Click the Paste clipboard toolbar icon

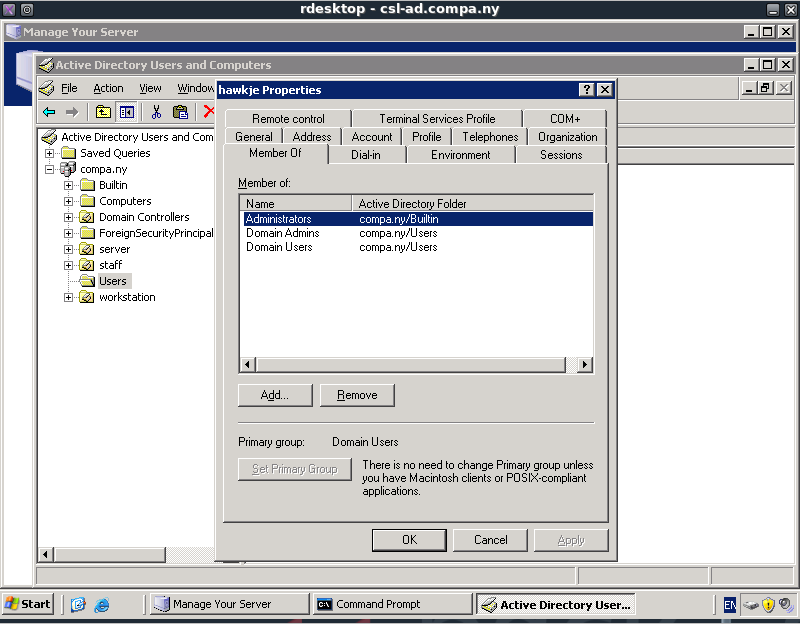(x=180, y=112)
